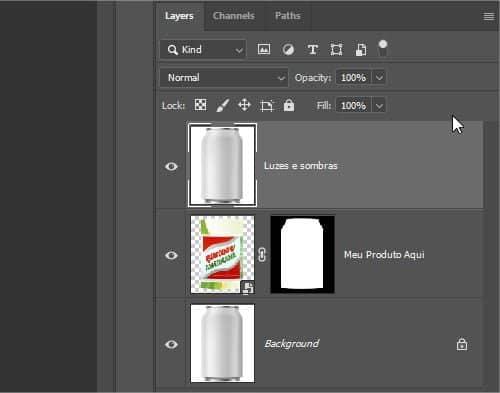Filter for adjustment layers icon
Image resolution: width=500 pixels, height=393 pixels.
(288, 50)
